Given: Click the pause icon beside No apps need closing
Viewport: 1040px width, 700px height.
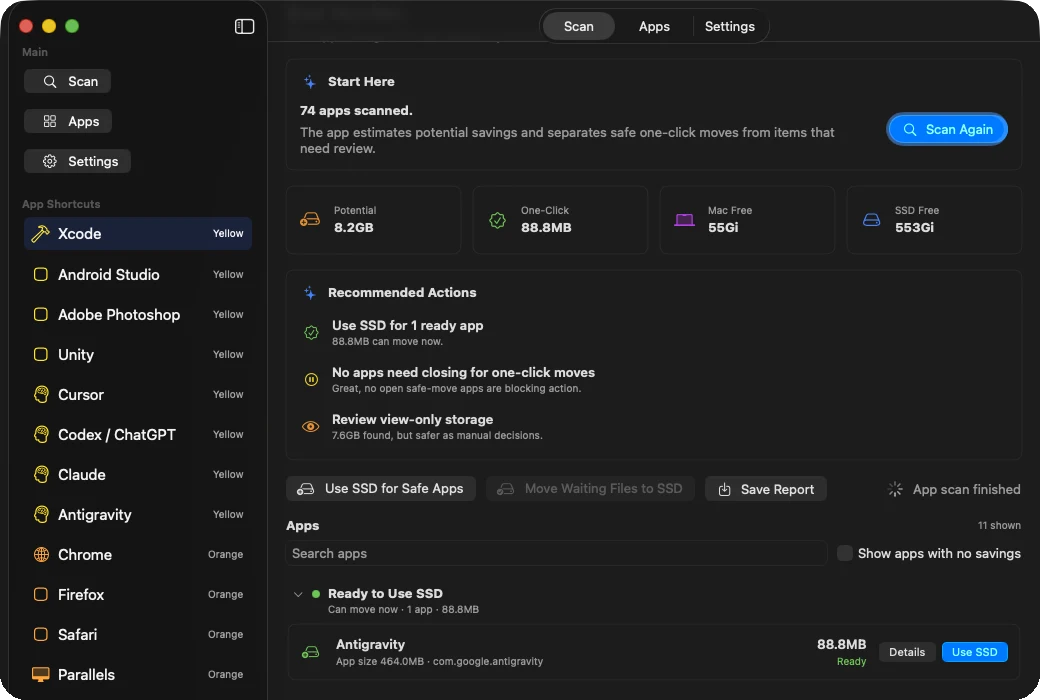Looking at the screenshot, I should [x=311, y=380].
